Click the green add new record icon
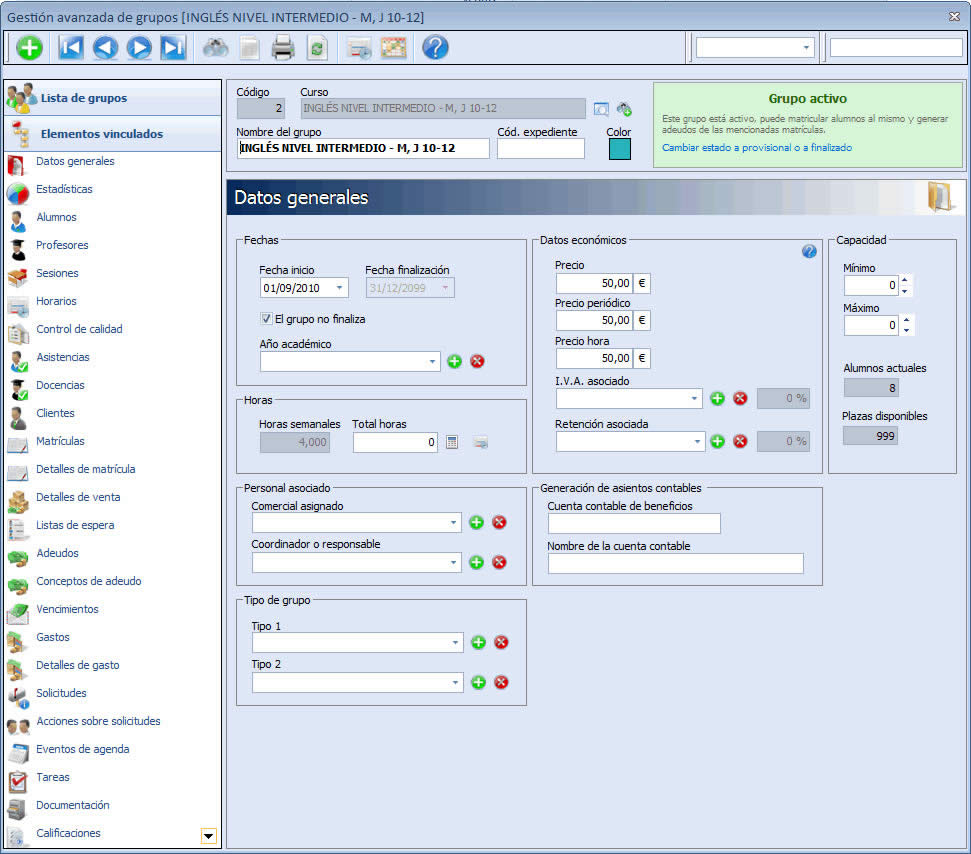 pyautogui.click(x=29, y=48)
